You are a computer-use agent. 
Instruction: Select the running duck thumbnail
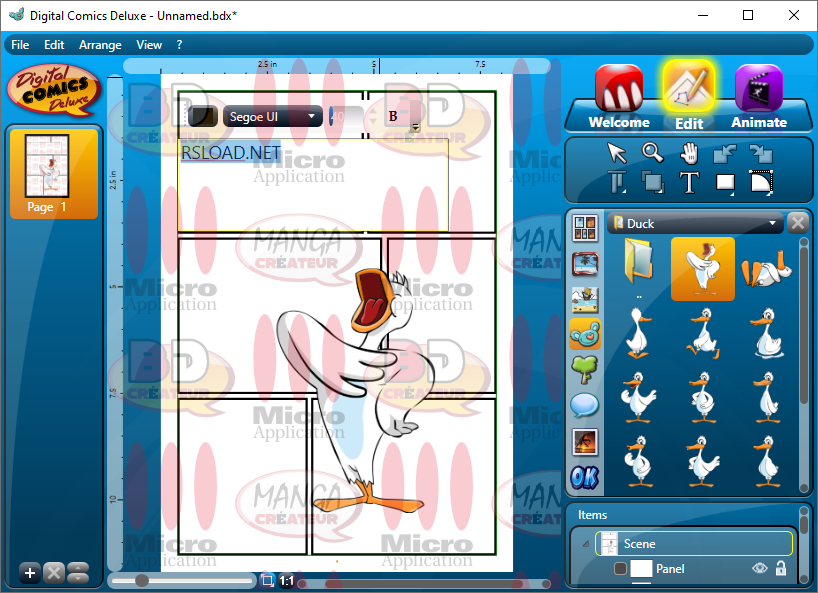(x=703, y=333)
